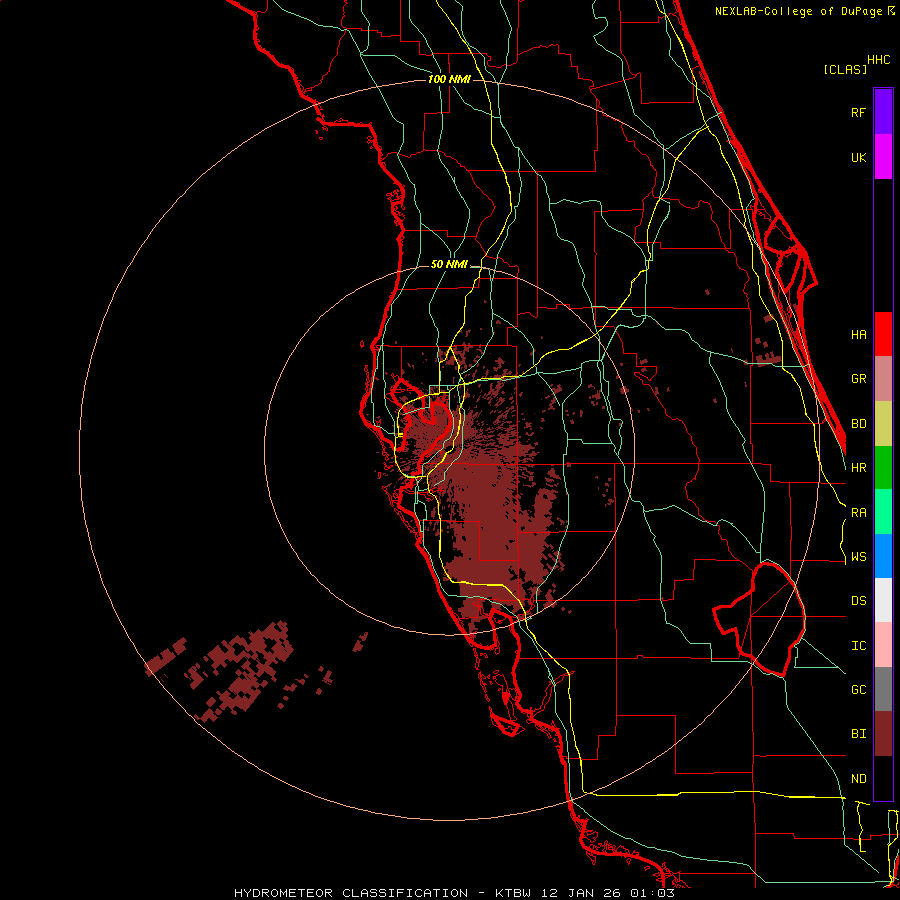This screenshot has width=900, height=900.
Task: Click the HA red legend swatch
Action: [883, 334]
